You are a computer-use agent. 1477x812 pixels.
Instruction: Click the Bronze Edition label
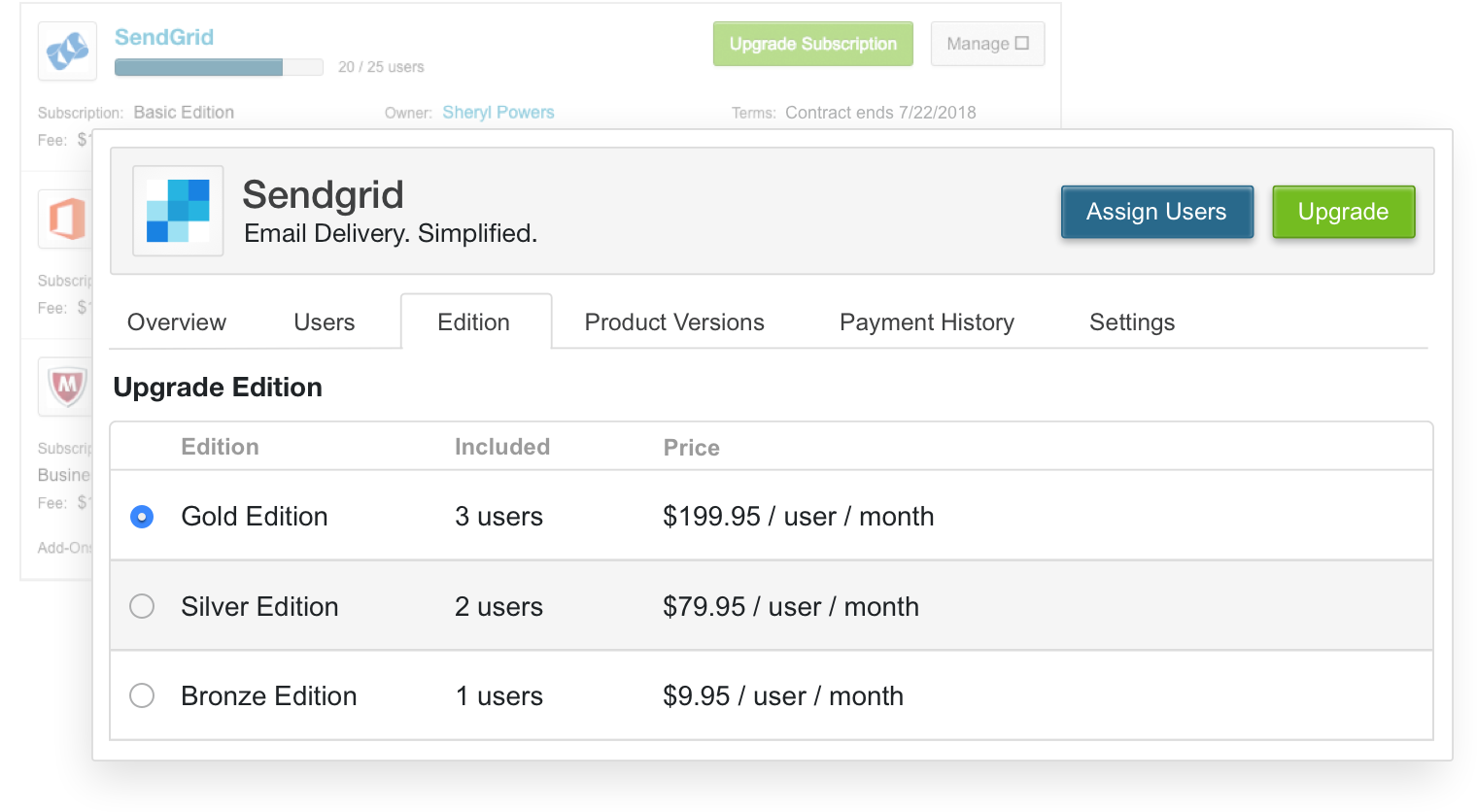pos(269,695)
